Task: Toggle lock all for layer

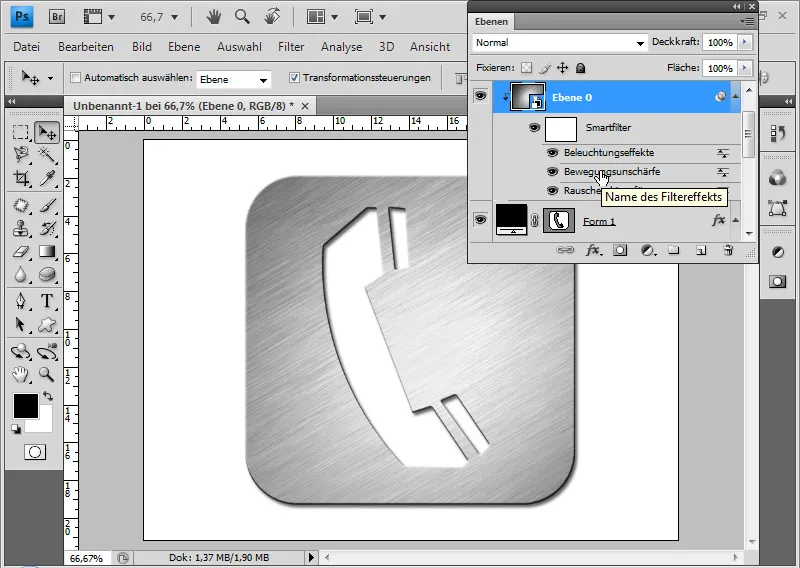Action: 581,68
